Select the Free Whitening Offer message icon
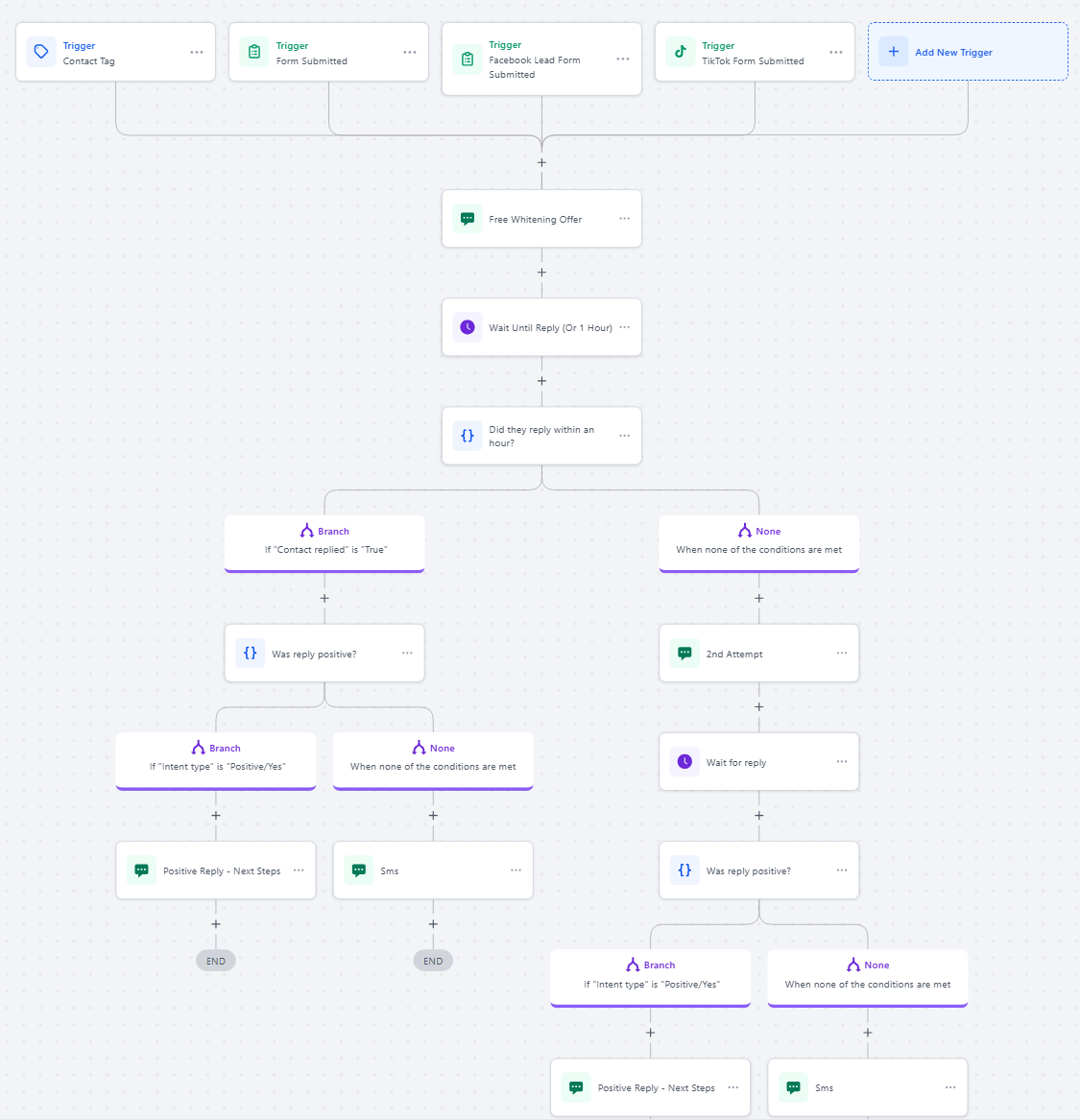The height and width of the screenshot is (1120, 1080). (x=468, y=219)
